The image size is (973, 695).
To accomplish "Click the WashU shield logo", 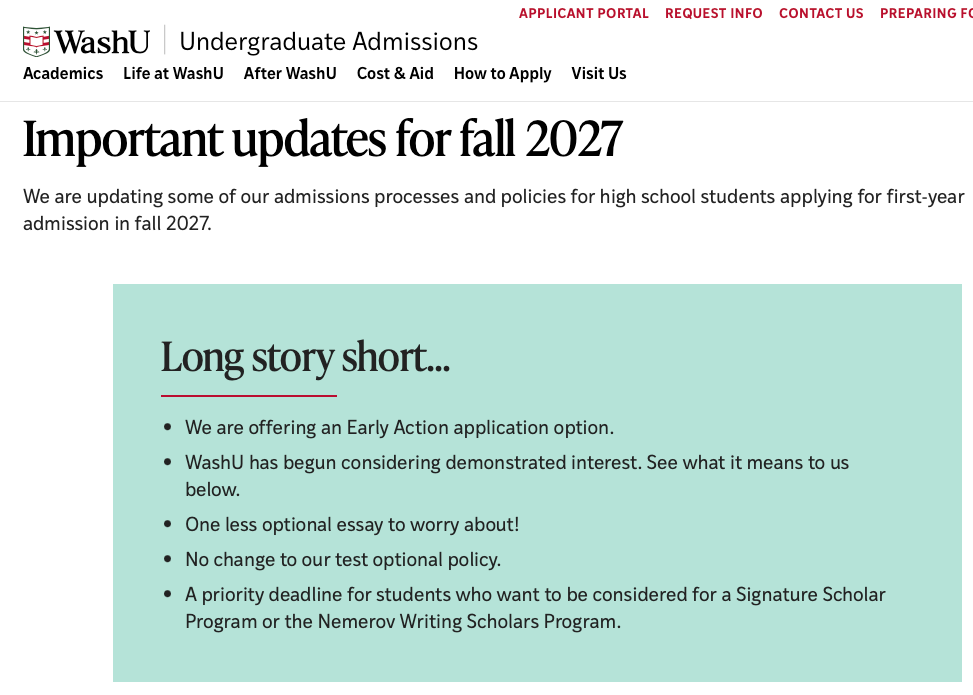I will coord(37,42).
